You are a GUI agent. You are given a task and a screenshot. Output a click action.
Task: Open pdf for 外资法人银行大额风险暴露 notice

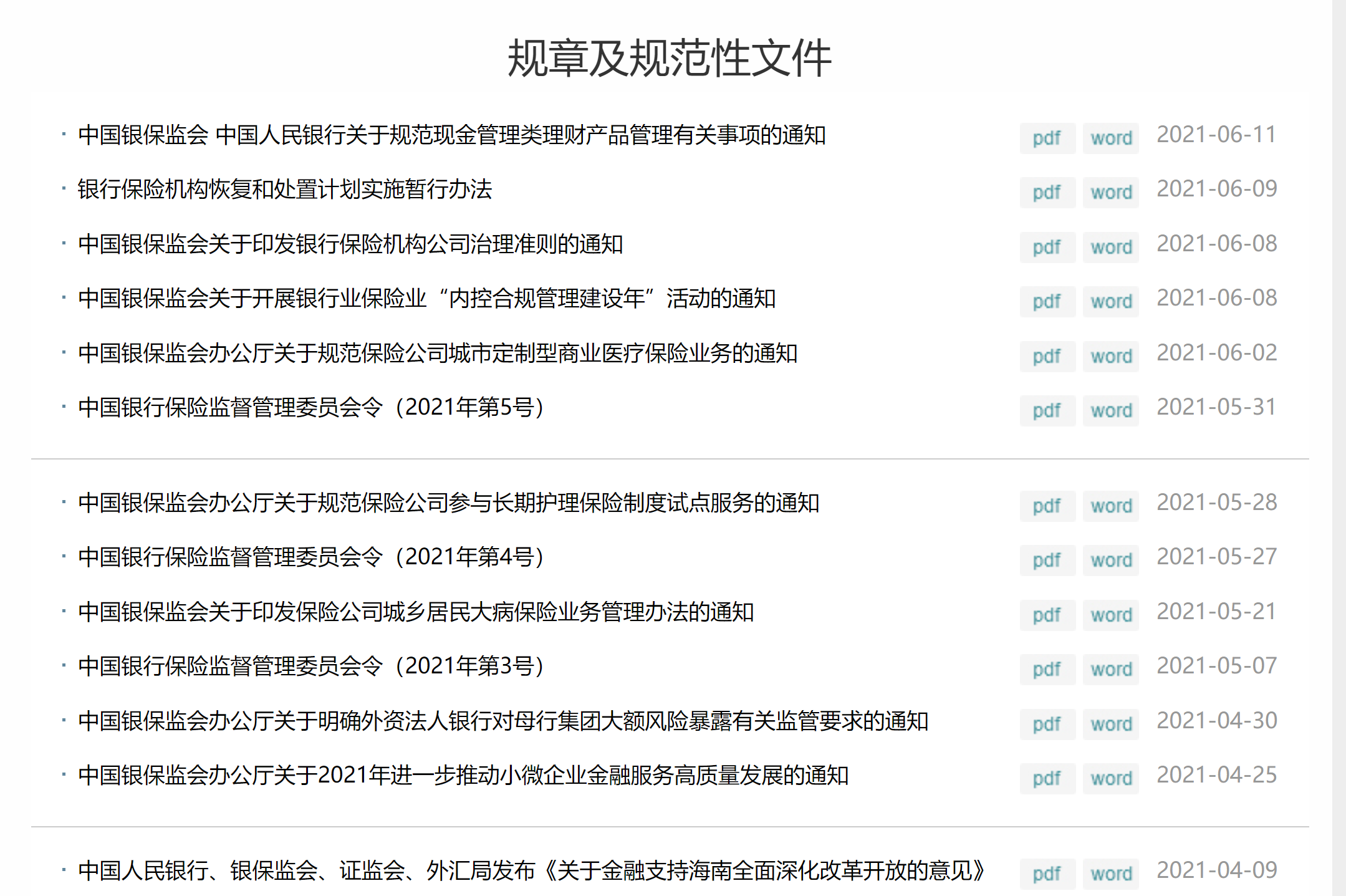(1047, 724)
